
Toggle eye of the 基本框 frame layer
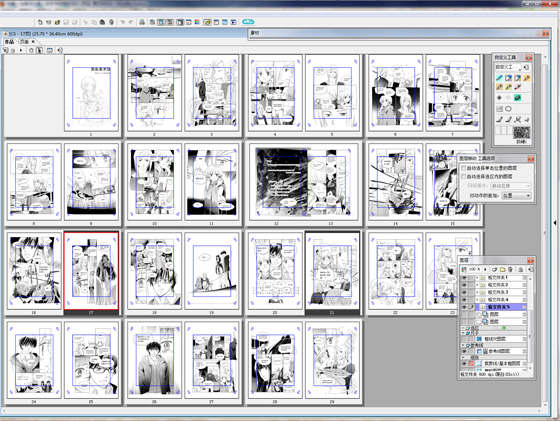point(464,364)
